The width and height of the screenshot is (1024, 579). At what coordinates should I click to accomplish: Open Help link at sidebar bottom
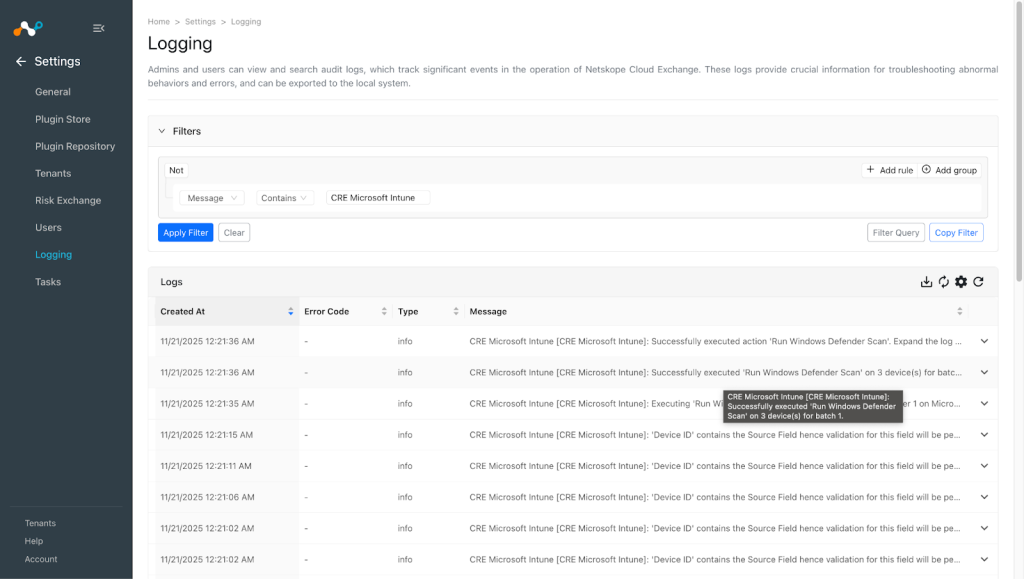click(34, 541)
